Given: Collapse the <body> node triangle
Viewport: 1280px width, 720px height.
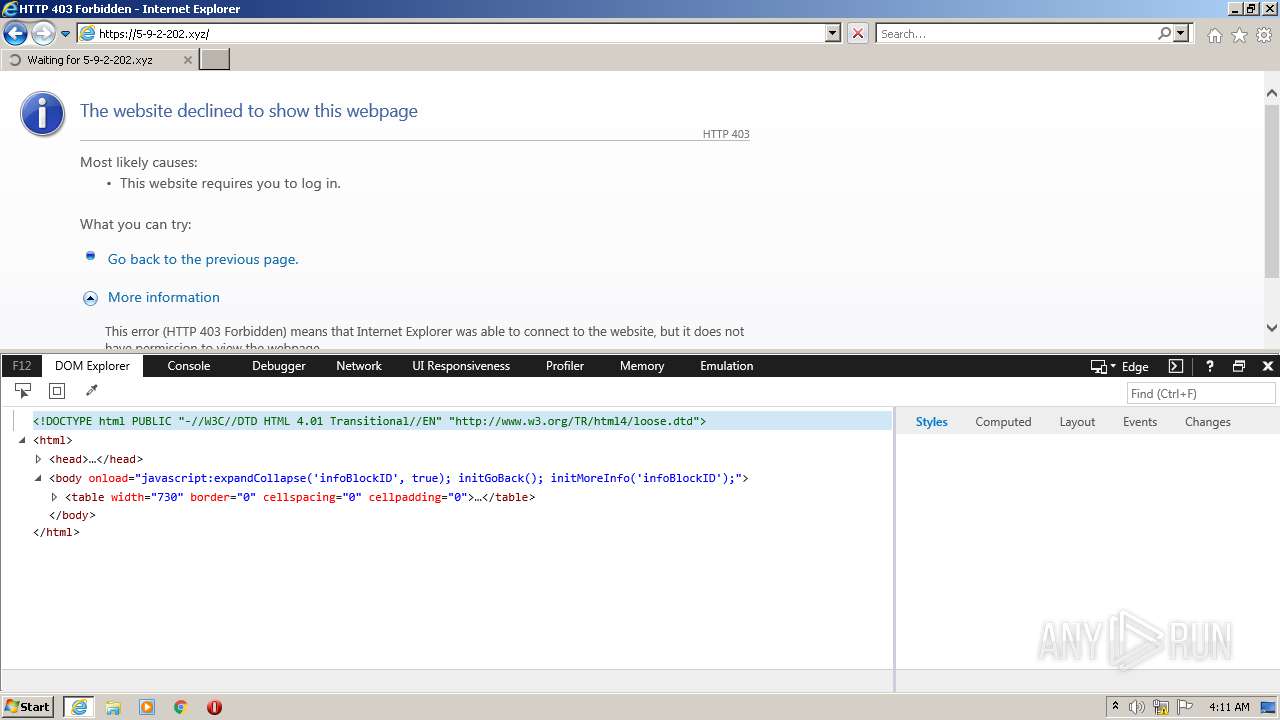Looking at the screenshot, I should tap(38, 479).
